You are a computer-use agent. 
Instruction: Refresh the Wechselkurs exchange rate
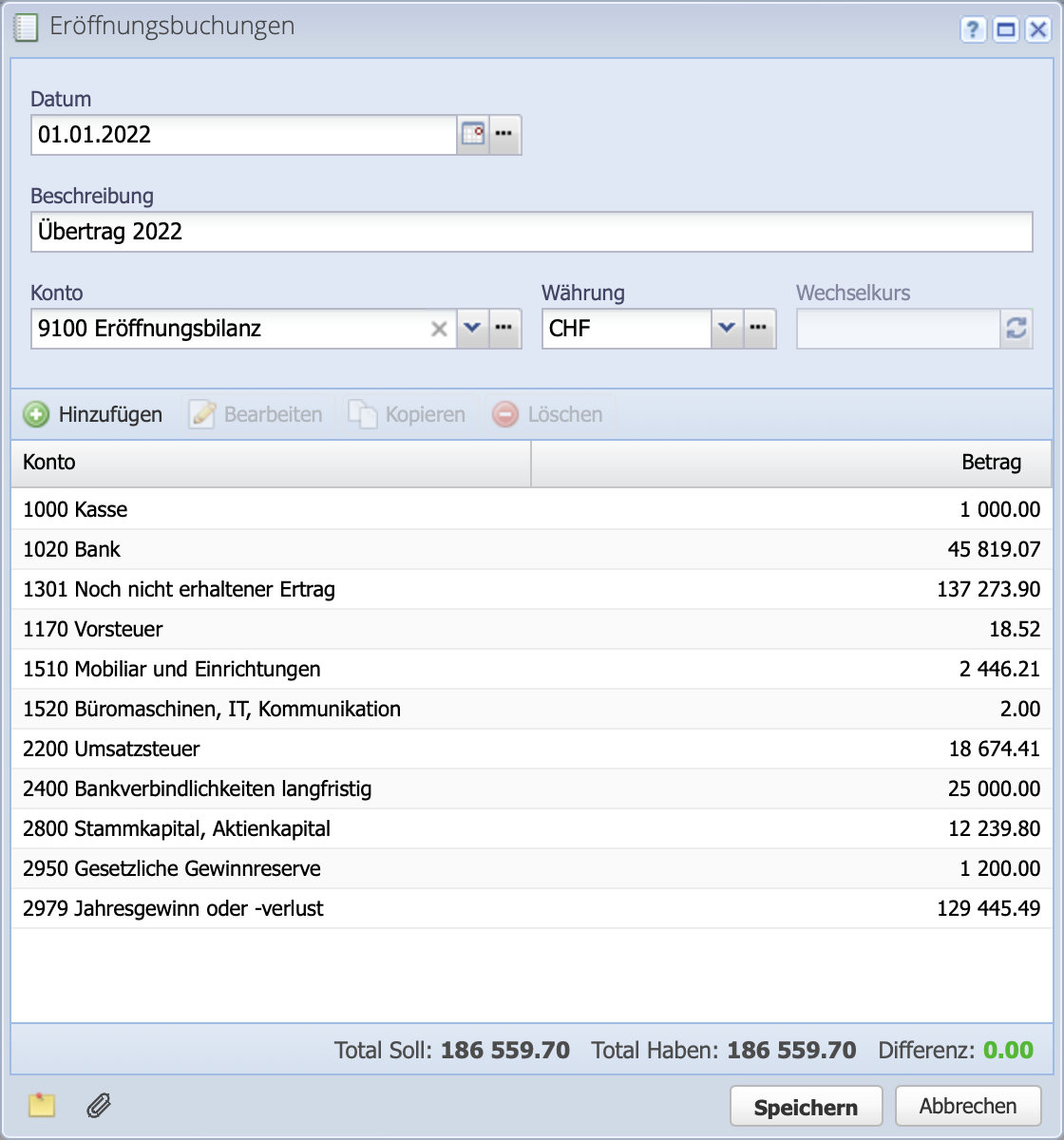[x=1016, y=329]
